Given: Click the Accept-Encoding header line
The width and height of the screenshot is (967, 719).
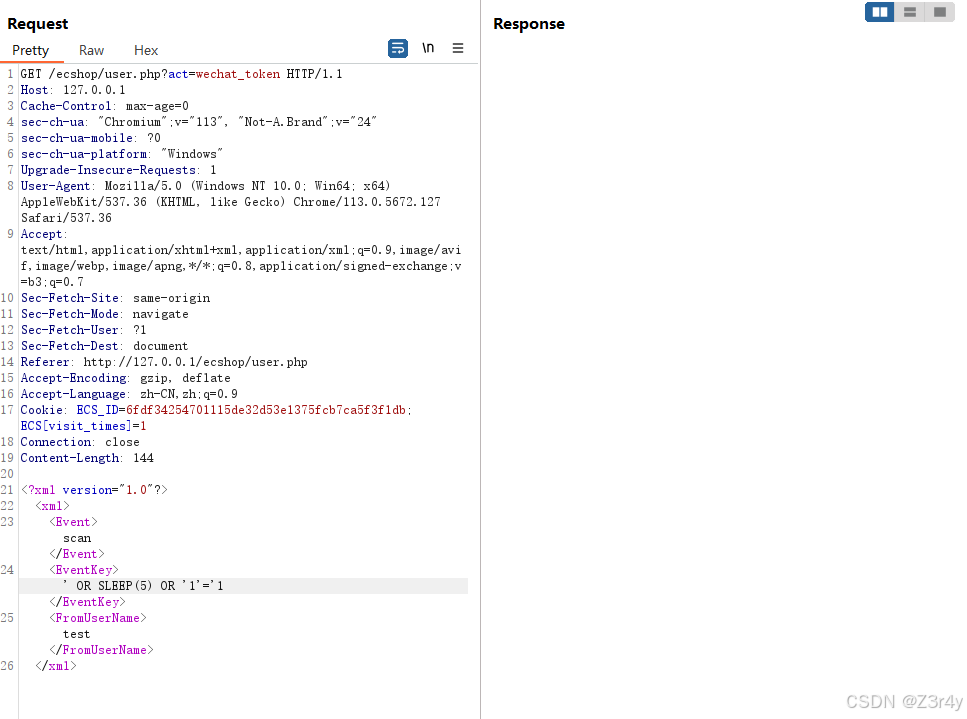Looking at the screenshot, I should [x=125, y=379].
